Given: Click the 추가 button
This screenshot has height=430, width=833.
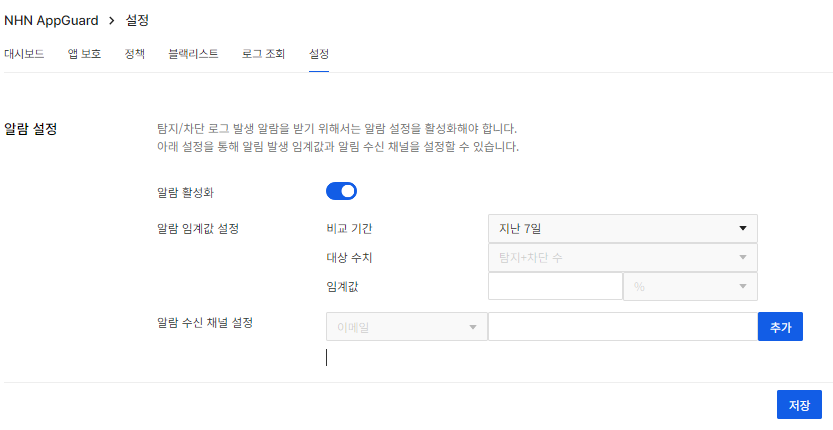Looking at the screenshot, I should click(780, 327).
